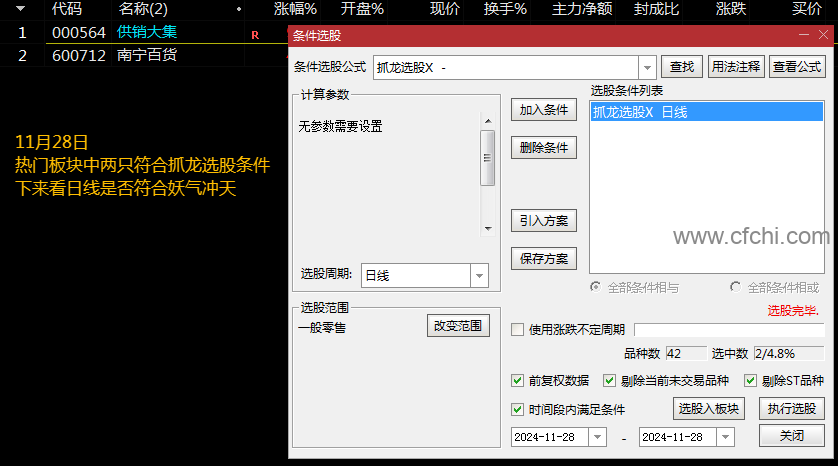Toggle 时间段内满足条件 checkbox
Viewport: 838px width, 466px height.
[x=517, y=409]
